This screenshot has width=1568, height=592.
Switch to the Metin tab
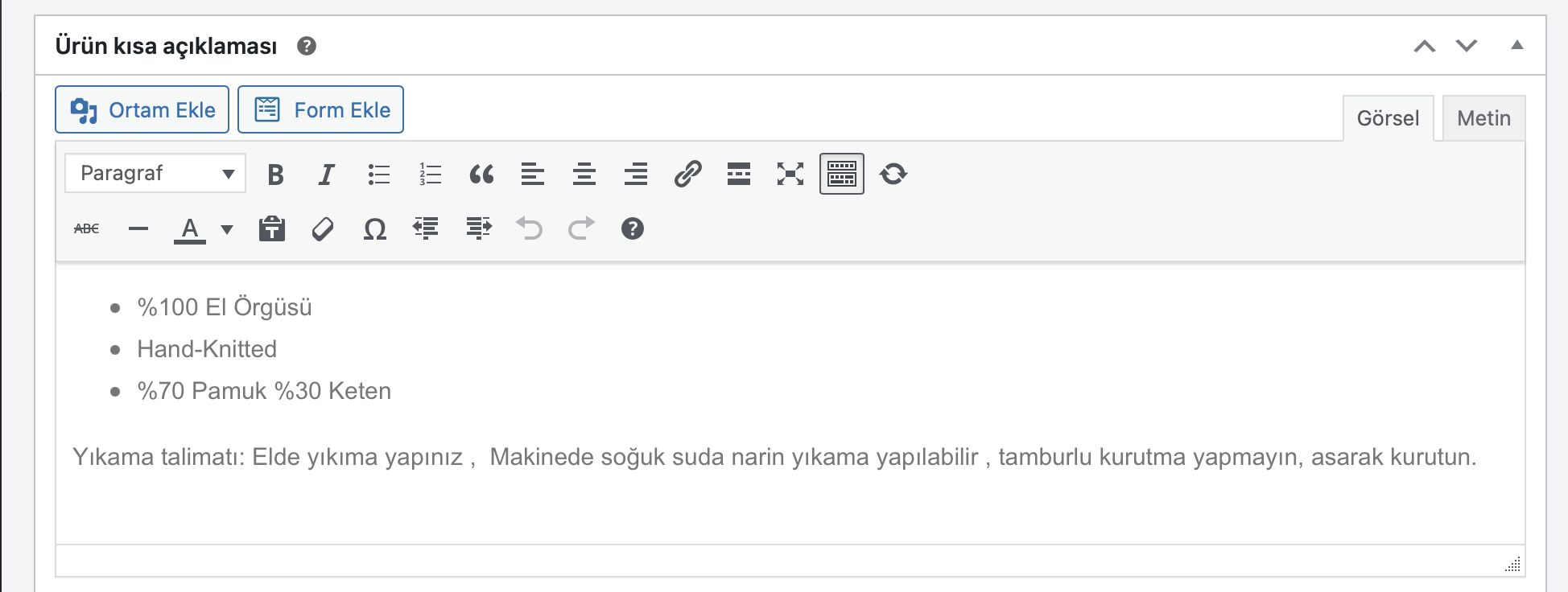1483,118
